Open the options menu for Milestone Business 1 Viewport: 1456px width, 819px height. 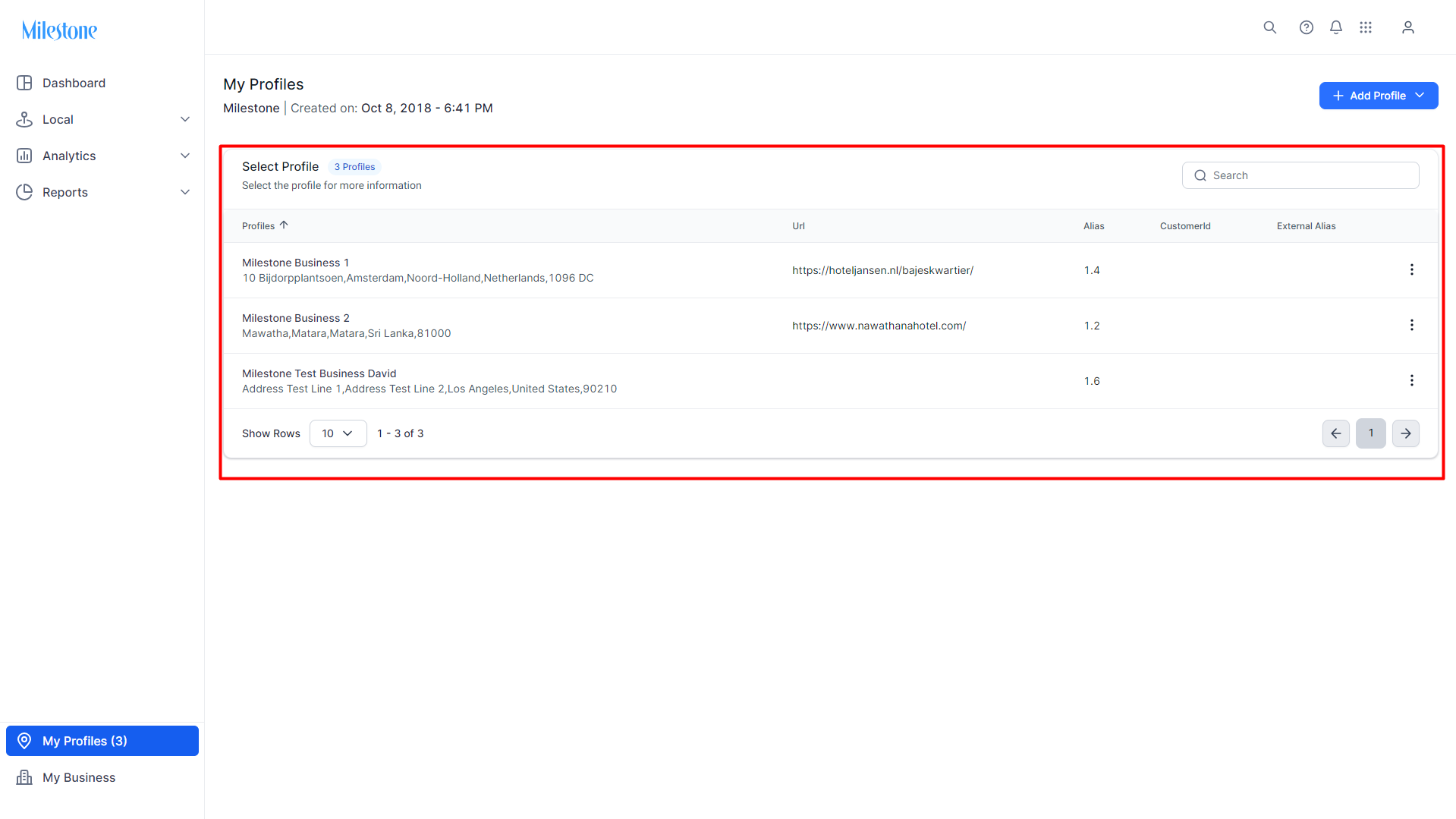pyautogui.click(x=1411, y=269)
